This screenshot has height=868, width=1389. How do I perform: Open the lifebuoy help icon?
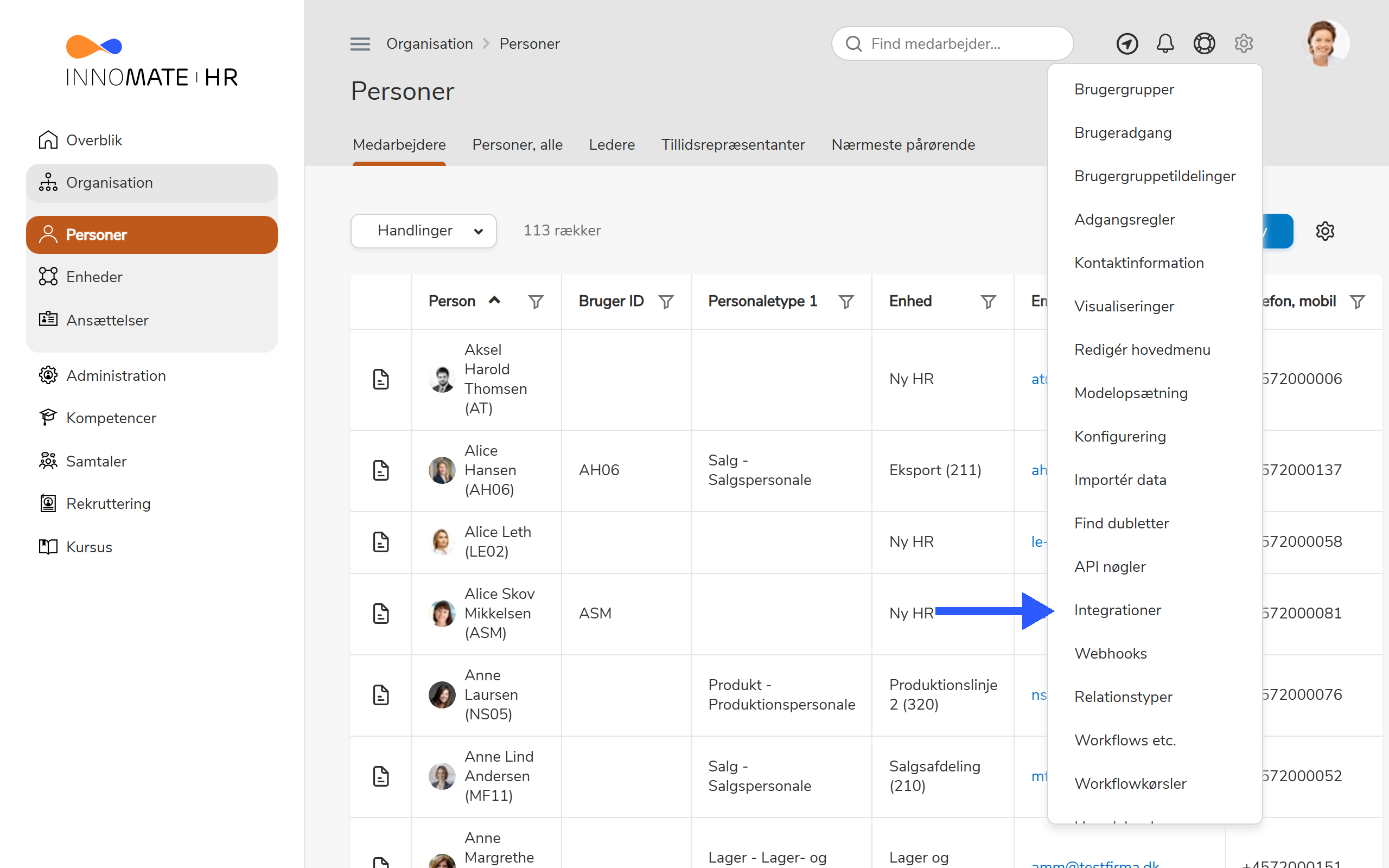click(x=1204, y=43)
